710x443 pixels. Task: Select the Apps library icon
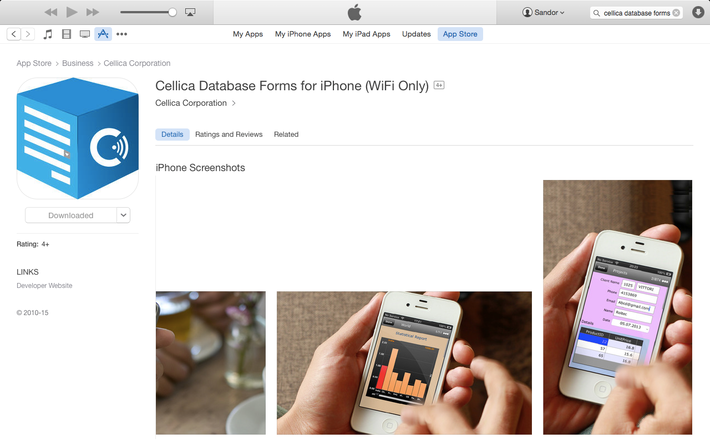pos(103,34)
